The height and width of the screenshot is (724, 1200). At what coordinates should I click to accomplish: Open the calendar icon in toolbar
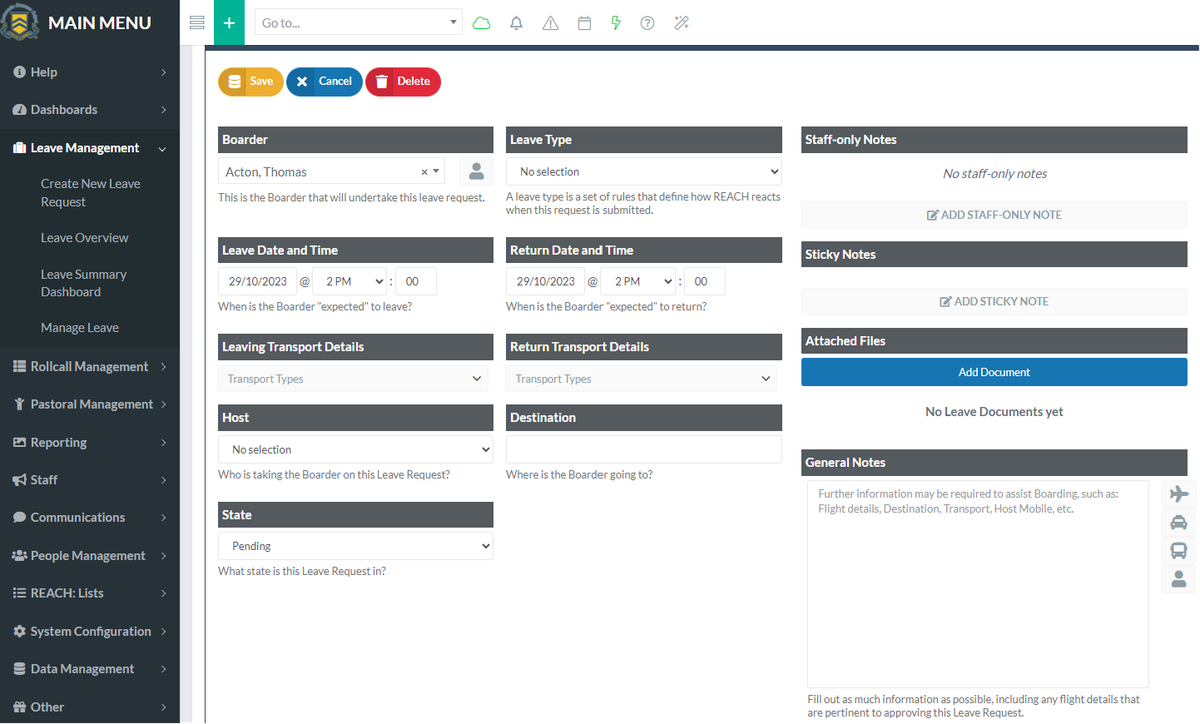[x=585, y=23]
